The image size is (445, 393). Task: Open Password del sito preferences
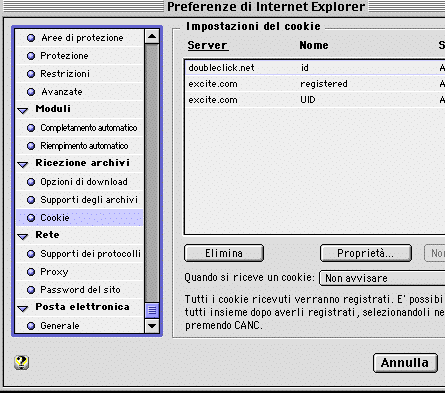pos(80,290)
